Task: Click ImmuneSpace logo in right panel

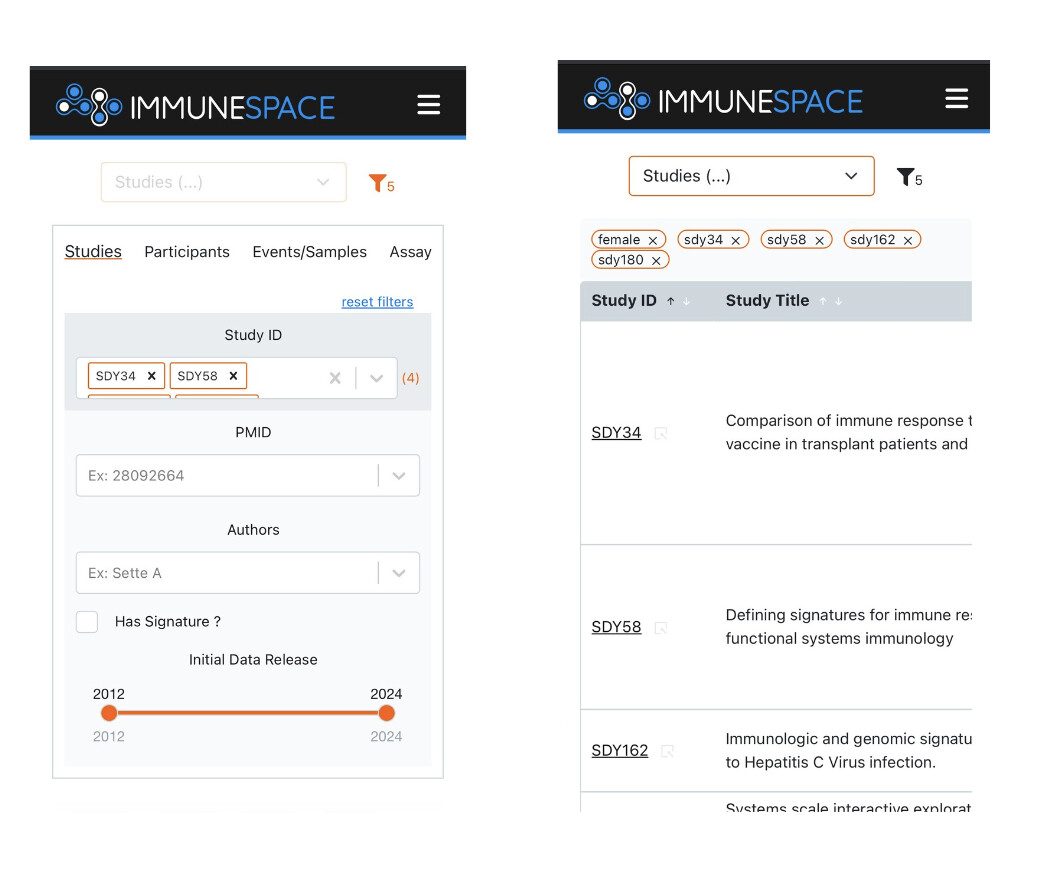Action: [723, 99]
